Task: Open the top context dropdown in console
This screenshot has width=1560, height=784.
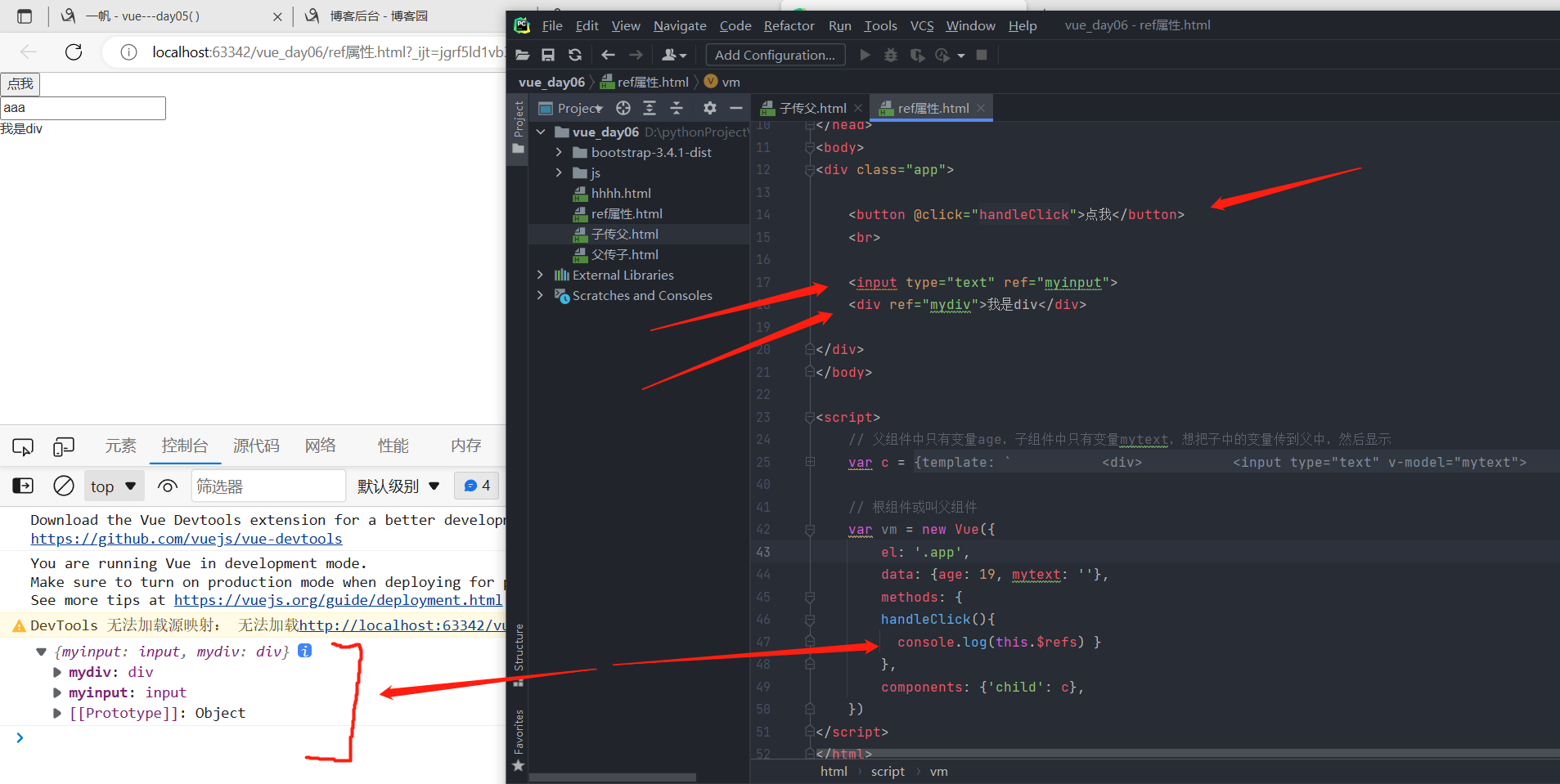Action: [x=114, y=486]
